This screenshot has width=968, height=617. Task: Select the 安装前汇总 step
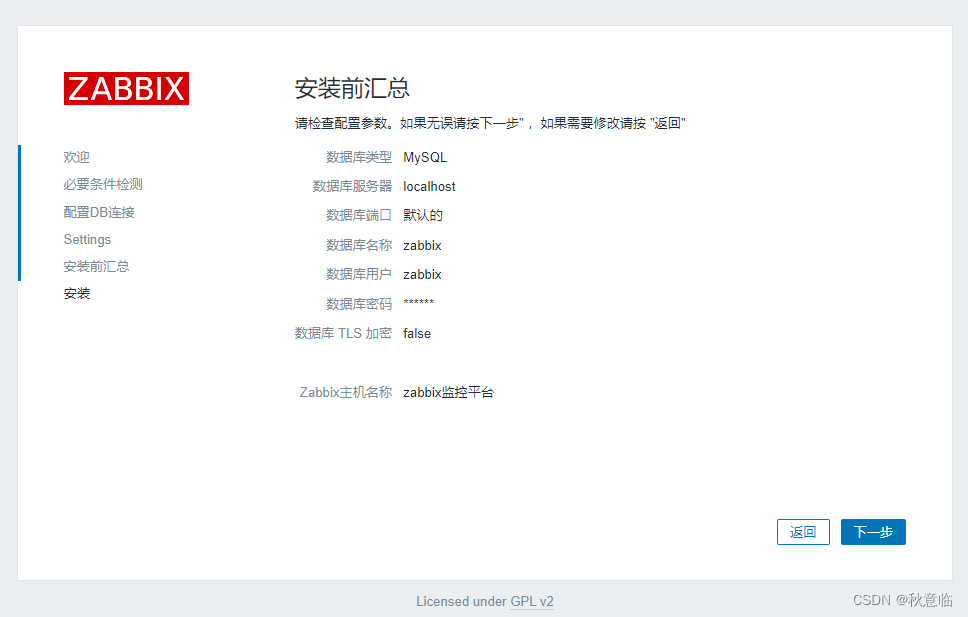tap(96, 266)
